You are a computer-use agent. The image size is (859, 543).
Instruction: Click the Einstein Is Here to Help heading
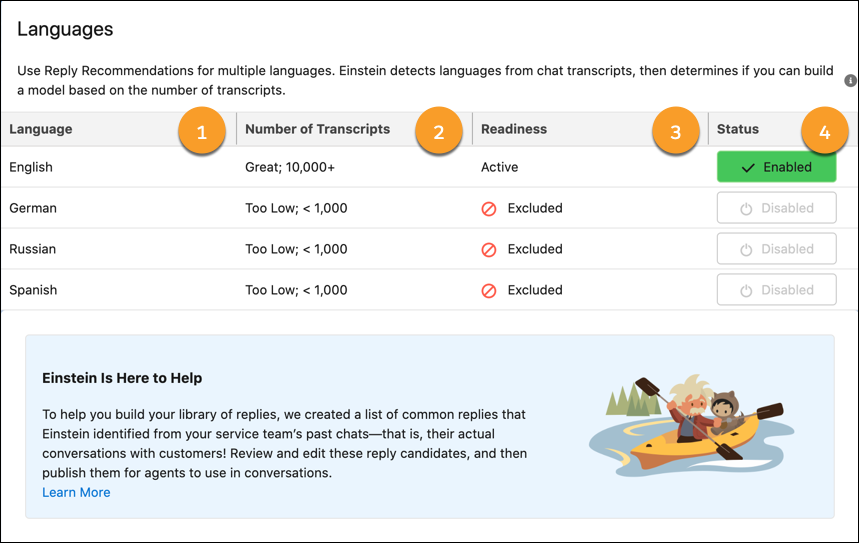click(x=122, y=379)
